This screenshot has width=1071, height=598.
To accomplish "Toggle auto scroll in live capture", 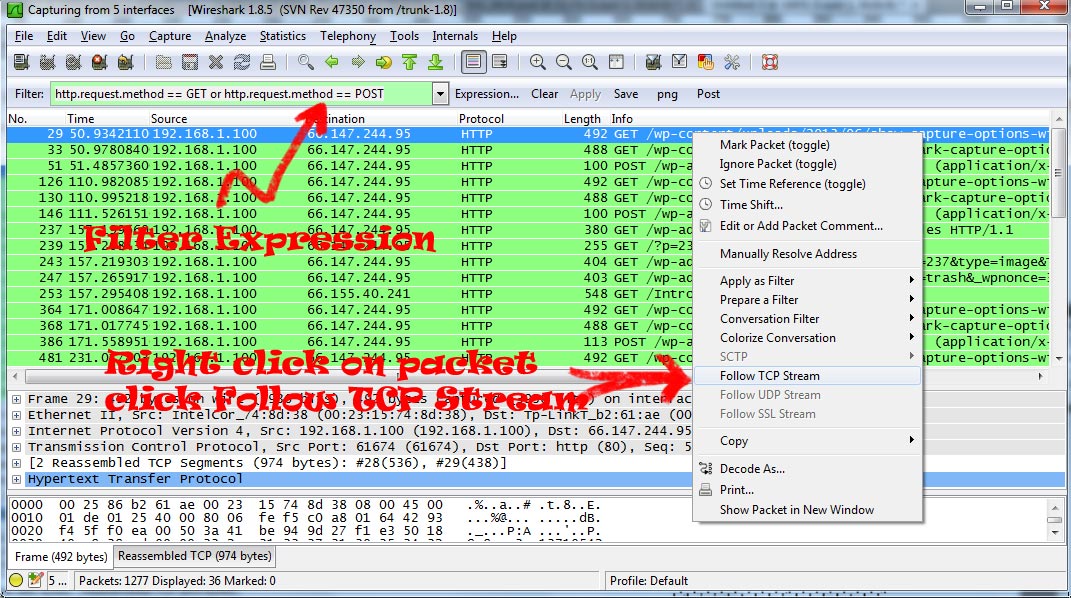I will [499, 63].
